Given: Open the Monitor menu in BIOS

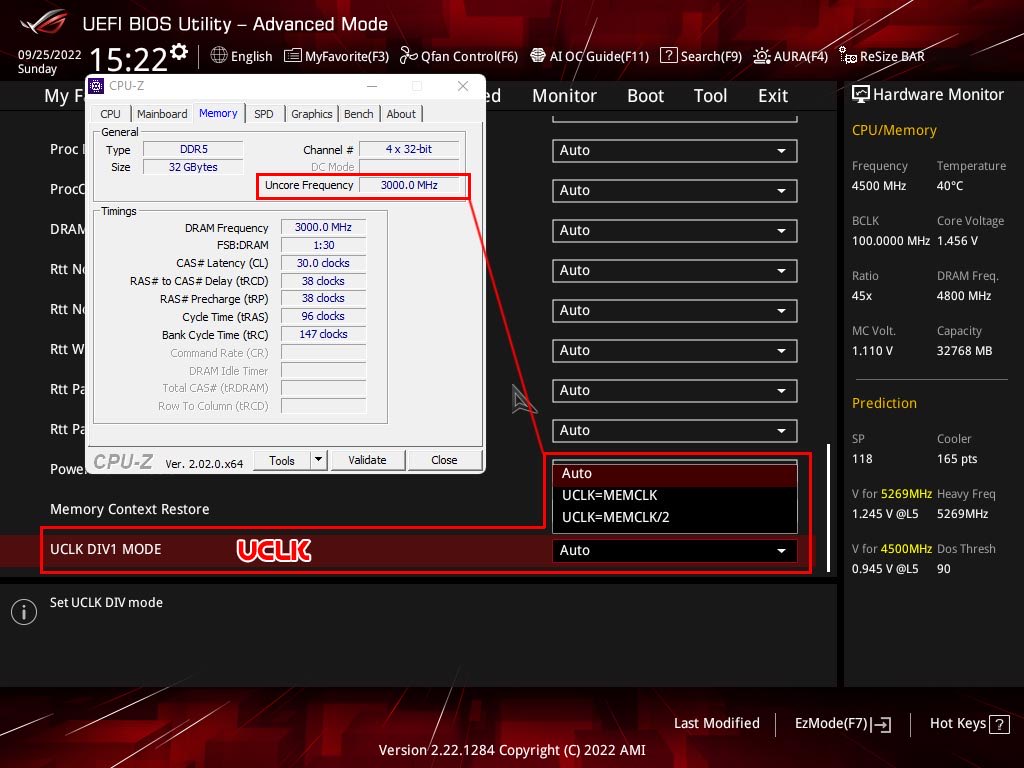Looking at the screenshot, I should (564, 96).
